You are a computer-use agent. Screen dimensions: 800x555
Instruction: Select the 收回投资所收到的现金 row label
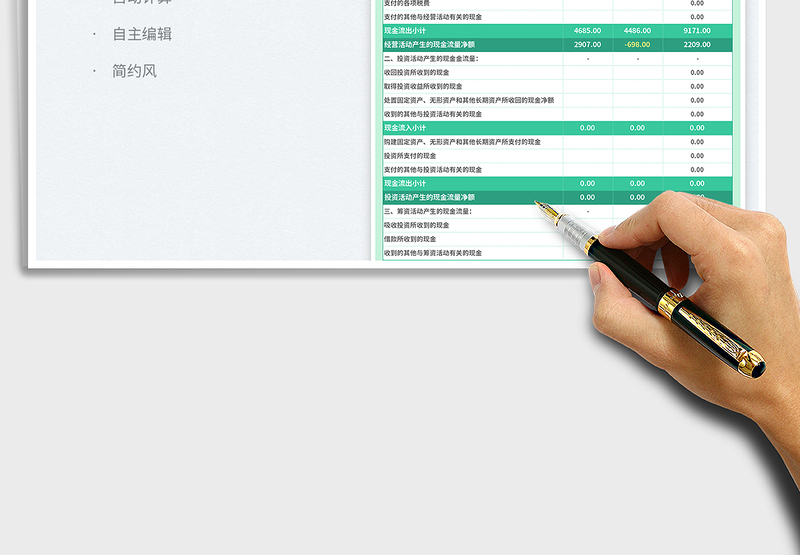tap(416, 72)
